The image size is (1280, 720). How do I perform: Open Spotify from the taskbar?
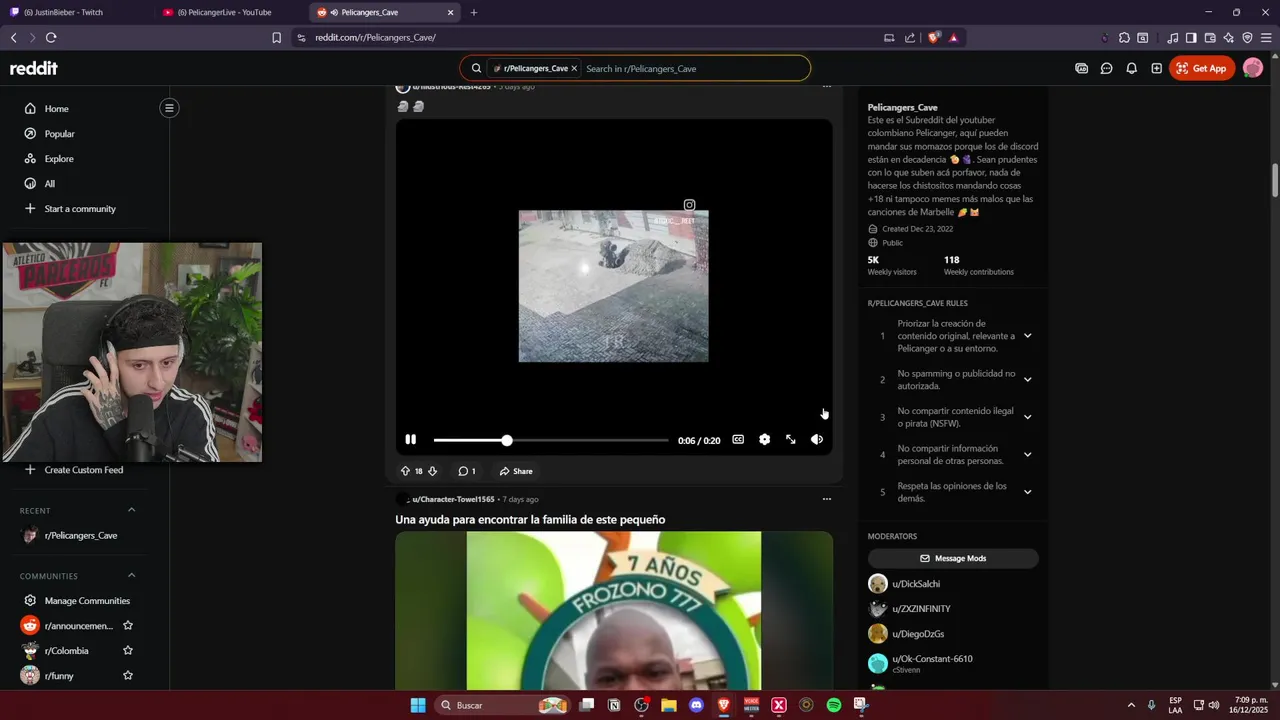tap(833, 705)
